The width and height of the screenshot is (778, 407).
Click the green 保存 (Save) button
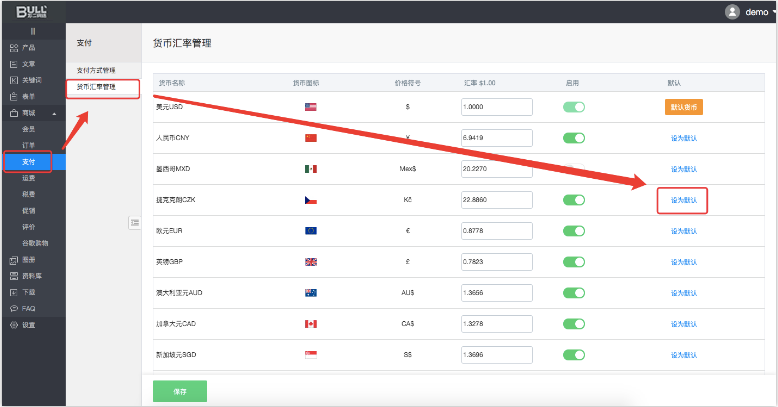coord(180,390)
